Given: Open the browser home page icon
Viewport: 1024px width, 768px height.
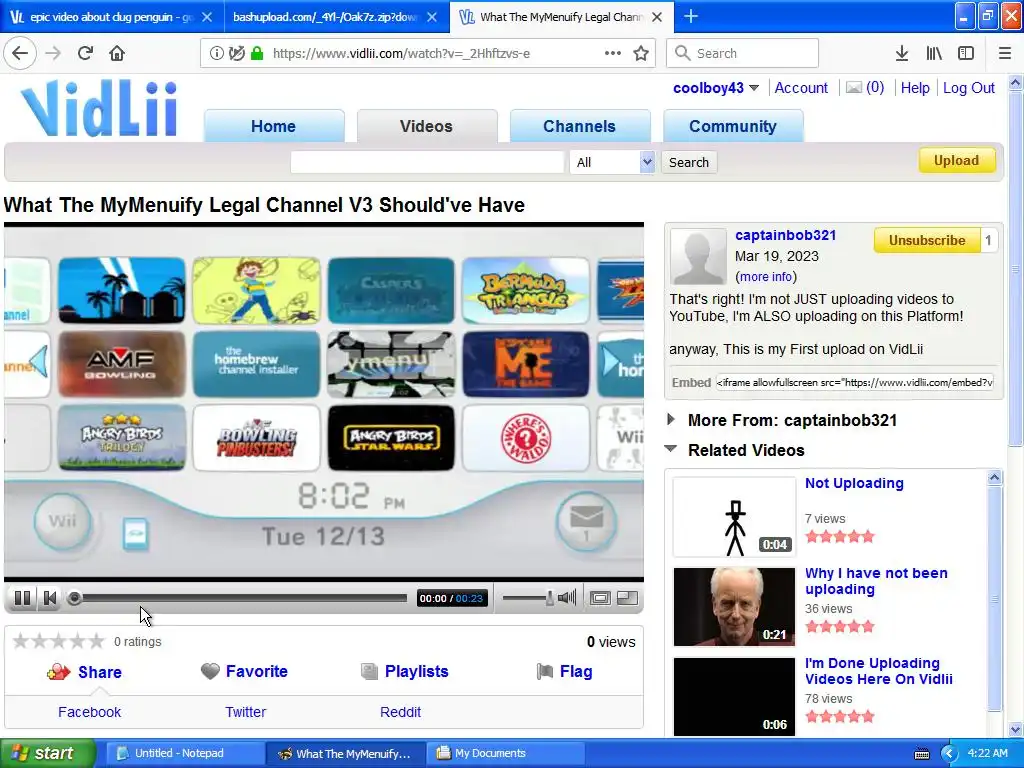Looking at the screenshot, I should point(117,53).
